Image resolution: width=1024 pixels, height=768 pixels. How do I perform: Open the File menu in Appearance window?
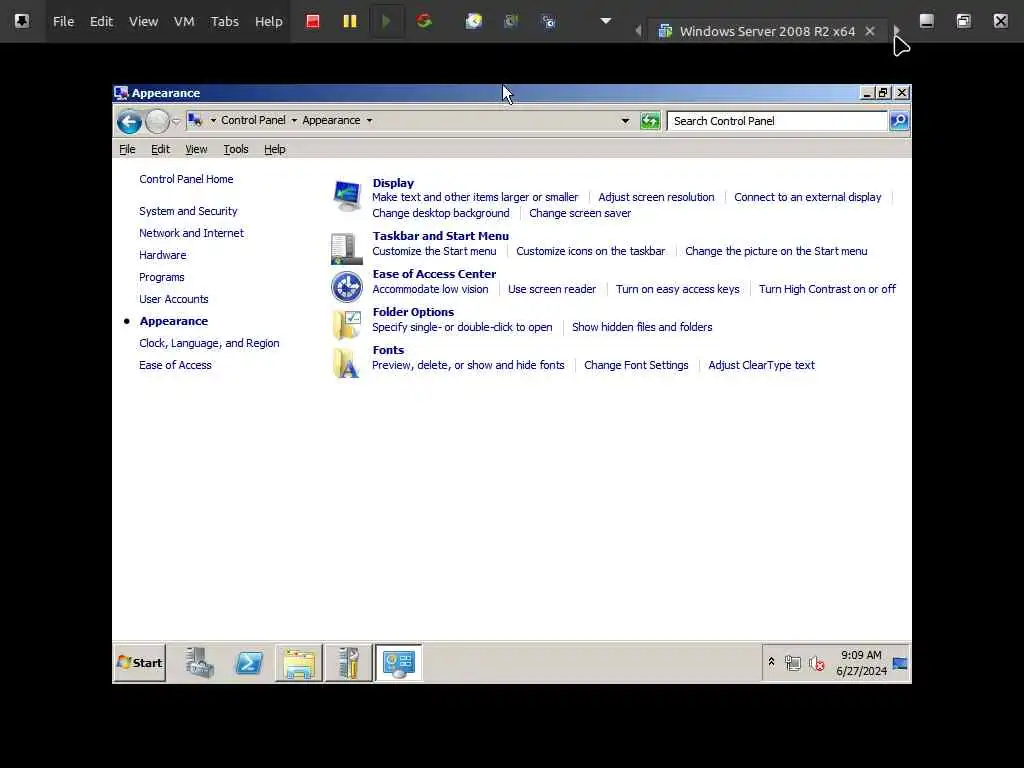coord(127,149)
